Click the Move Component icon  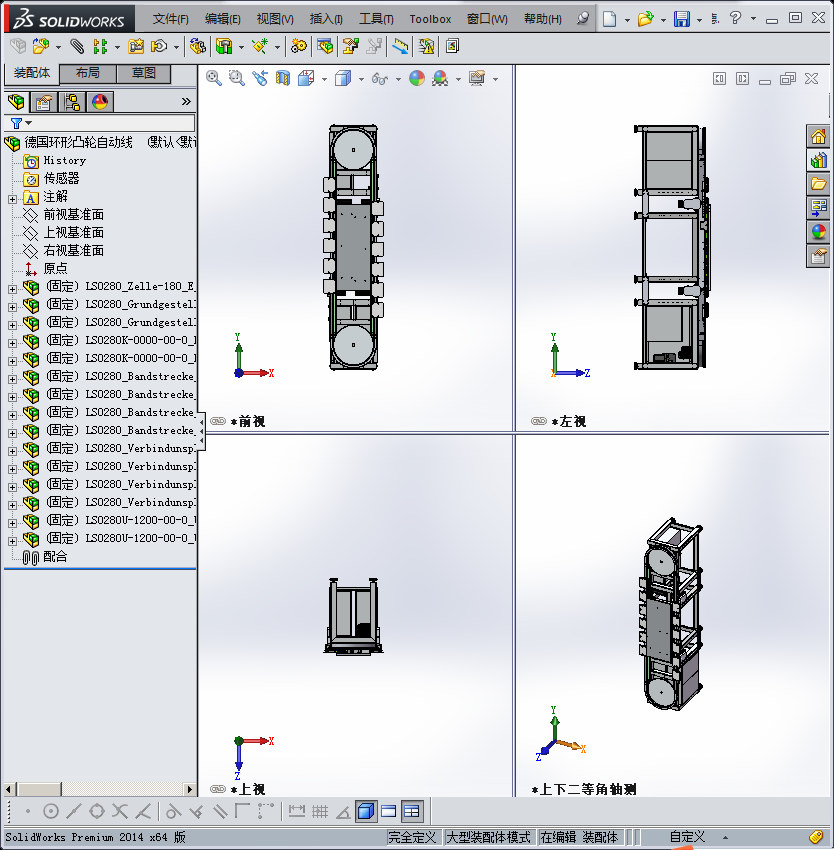(159, 46)
